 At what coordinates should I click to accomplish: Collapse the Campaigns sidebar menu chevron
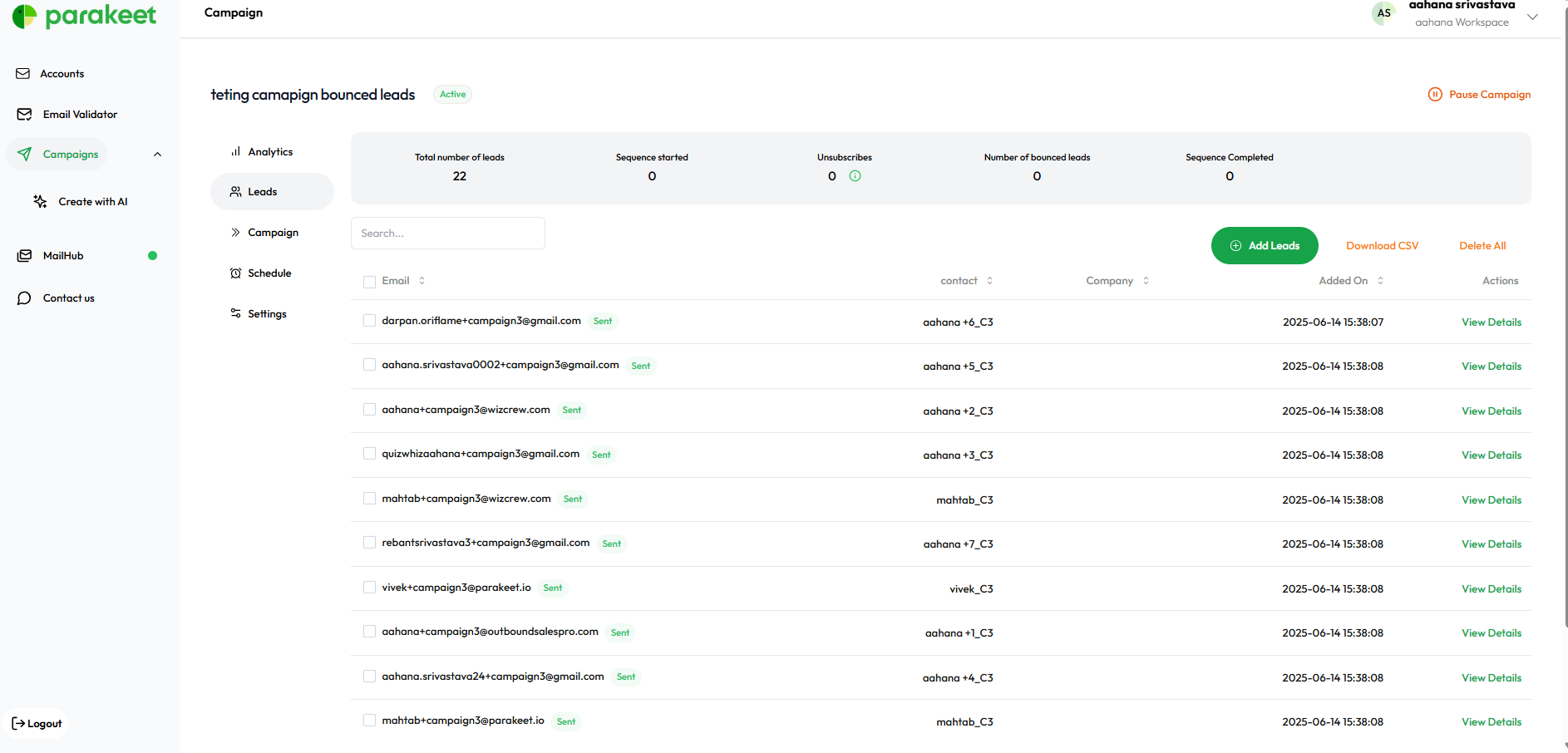pyautogui.click(x=157, y=155)
